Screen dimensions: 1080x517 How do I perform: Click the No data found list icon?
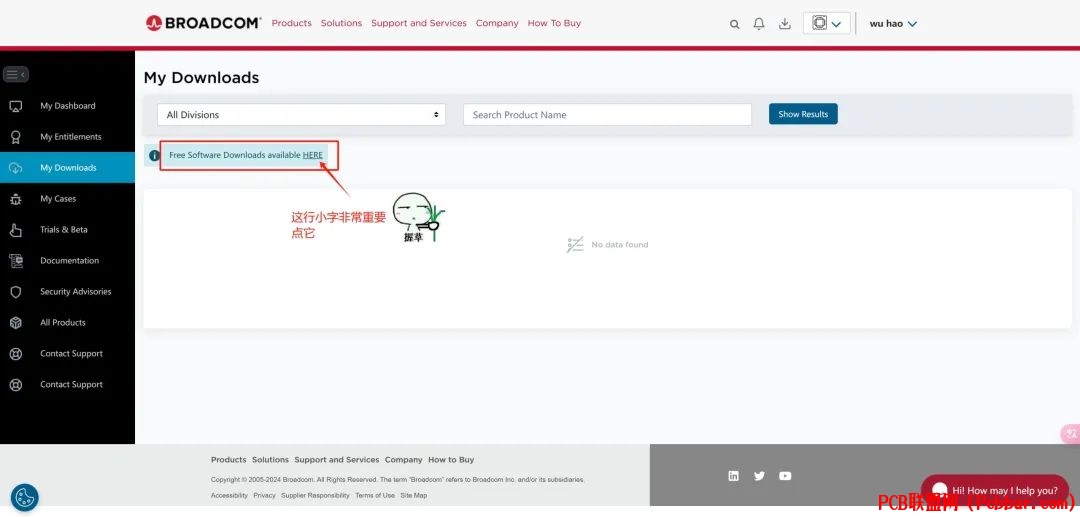[x=575, y=245]
